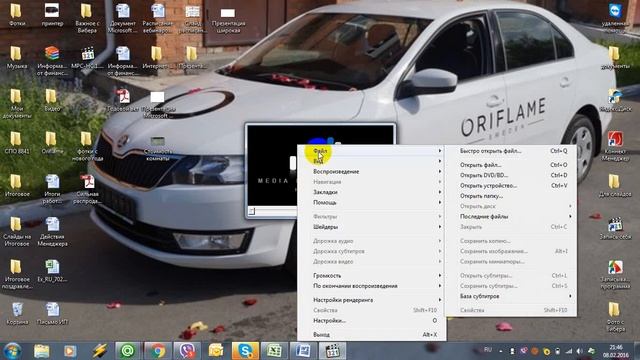This screenshot has height=360, width=640.
Task: Open the Oriflame desktop folder
Action: (52, 143)
